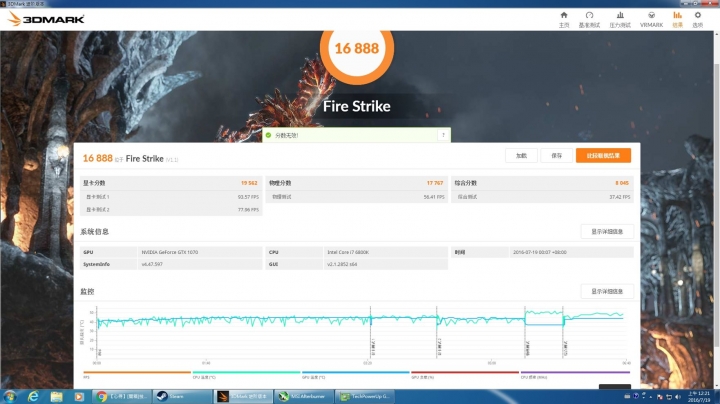This screenshot has height=404, width=720.
Task: Click the Fire Strike title banner
Action: (x=357, y=106)
